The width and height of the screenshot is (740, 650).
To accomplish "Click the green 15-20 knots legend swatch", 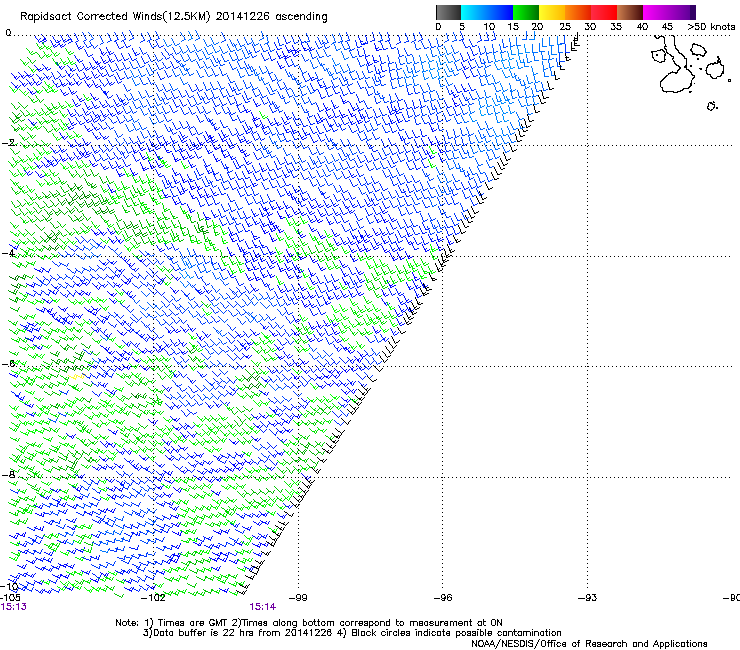I will pos(526,12).
